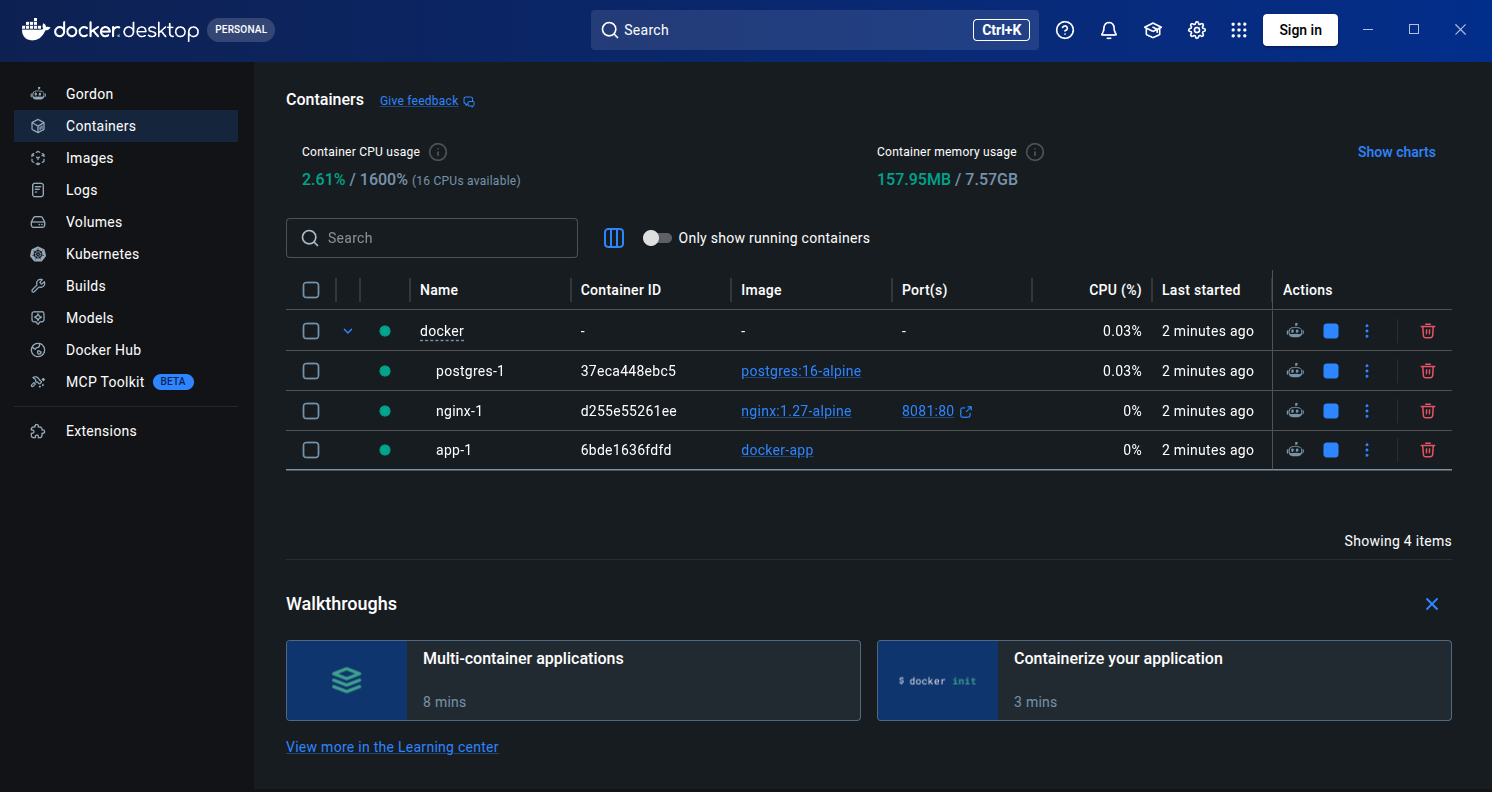Screen dimensions: 1492x792
Task: Open the 8081:80 port link
Action: point(928,411)
